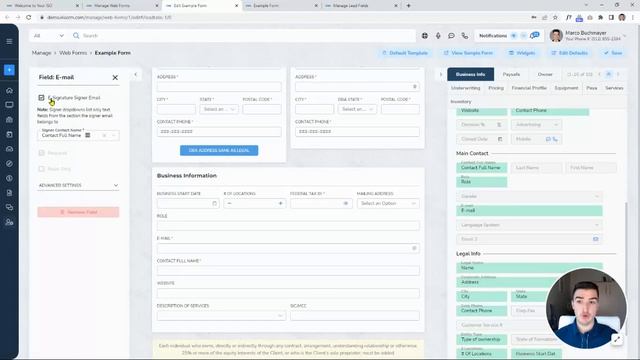Click the Manage breadcrumb link

click(42, 53)
